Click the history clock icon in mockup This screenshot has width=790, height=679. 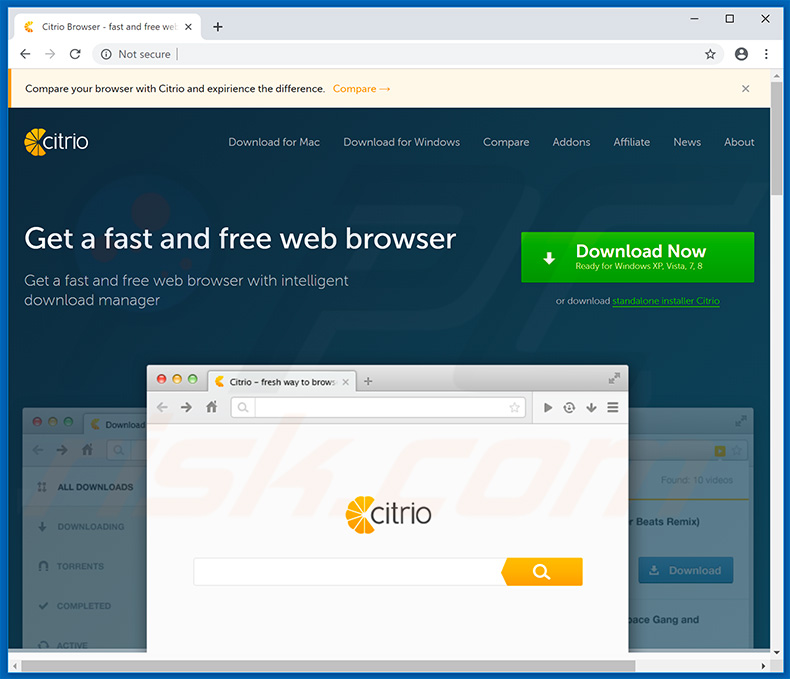click(x=569, y=407)
